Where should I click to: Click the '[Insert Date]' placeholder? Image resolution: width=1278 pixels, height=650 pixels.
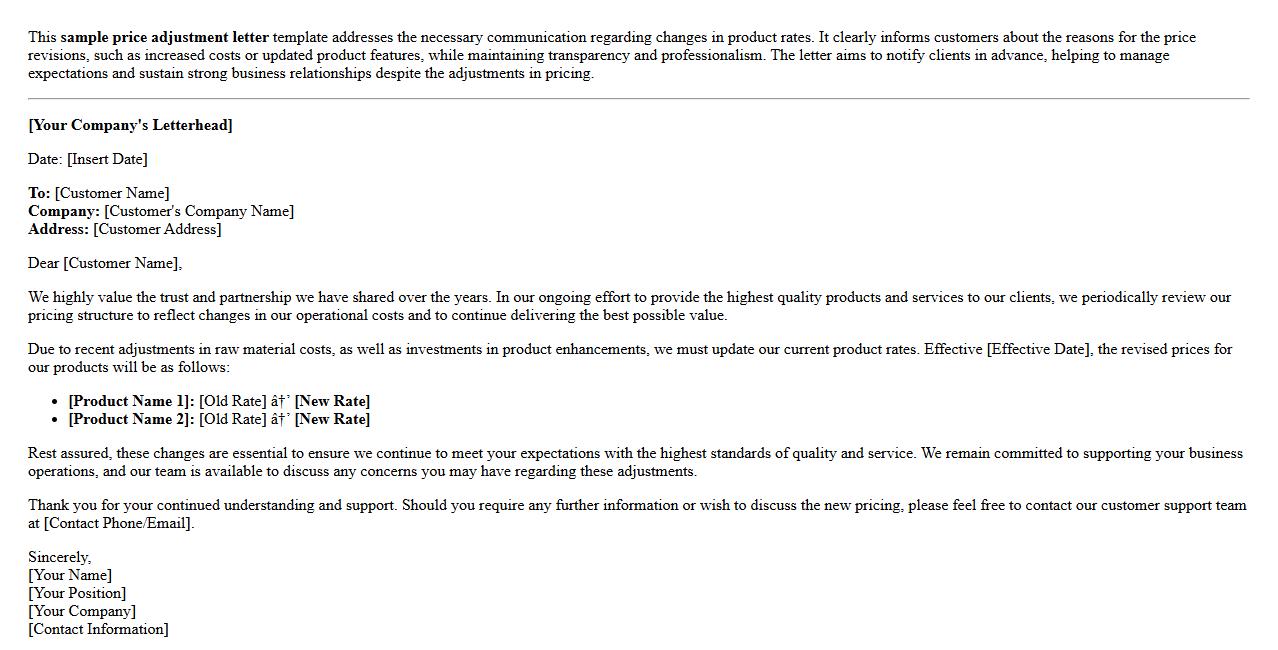tap(107, 159)
